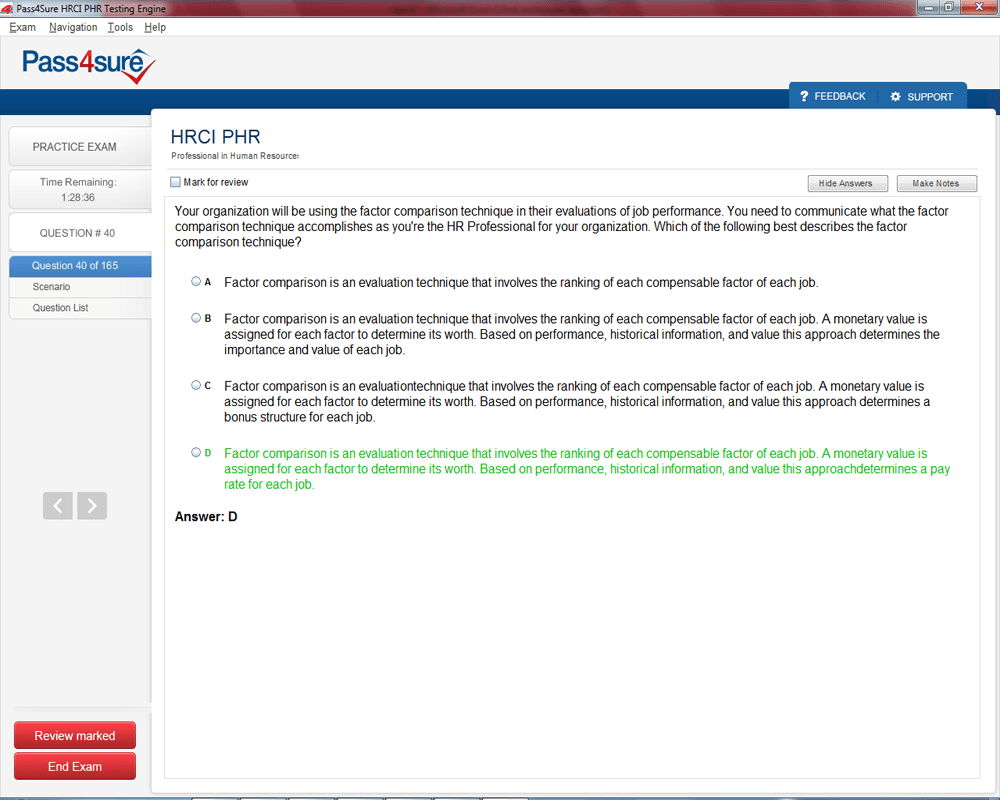Click the app icon in title bar

(7, 8)
